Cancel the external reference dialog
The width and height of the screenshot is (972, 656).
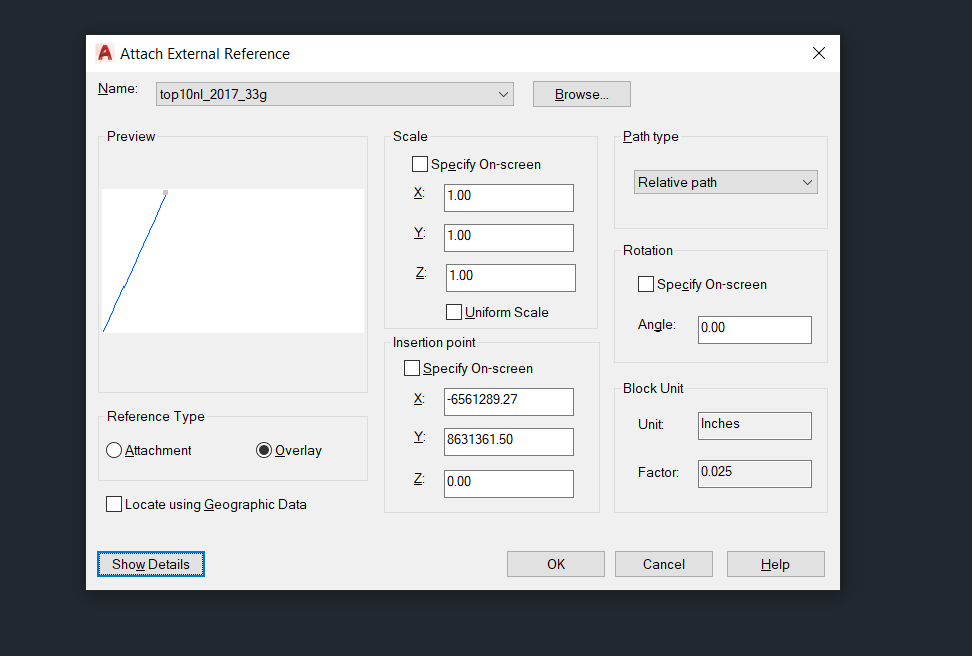click(x=664, y=564)
